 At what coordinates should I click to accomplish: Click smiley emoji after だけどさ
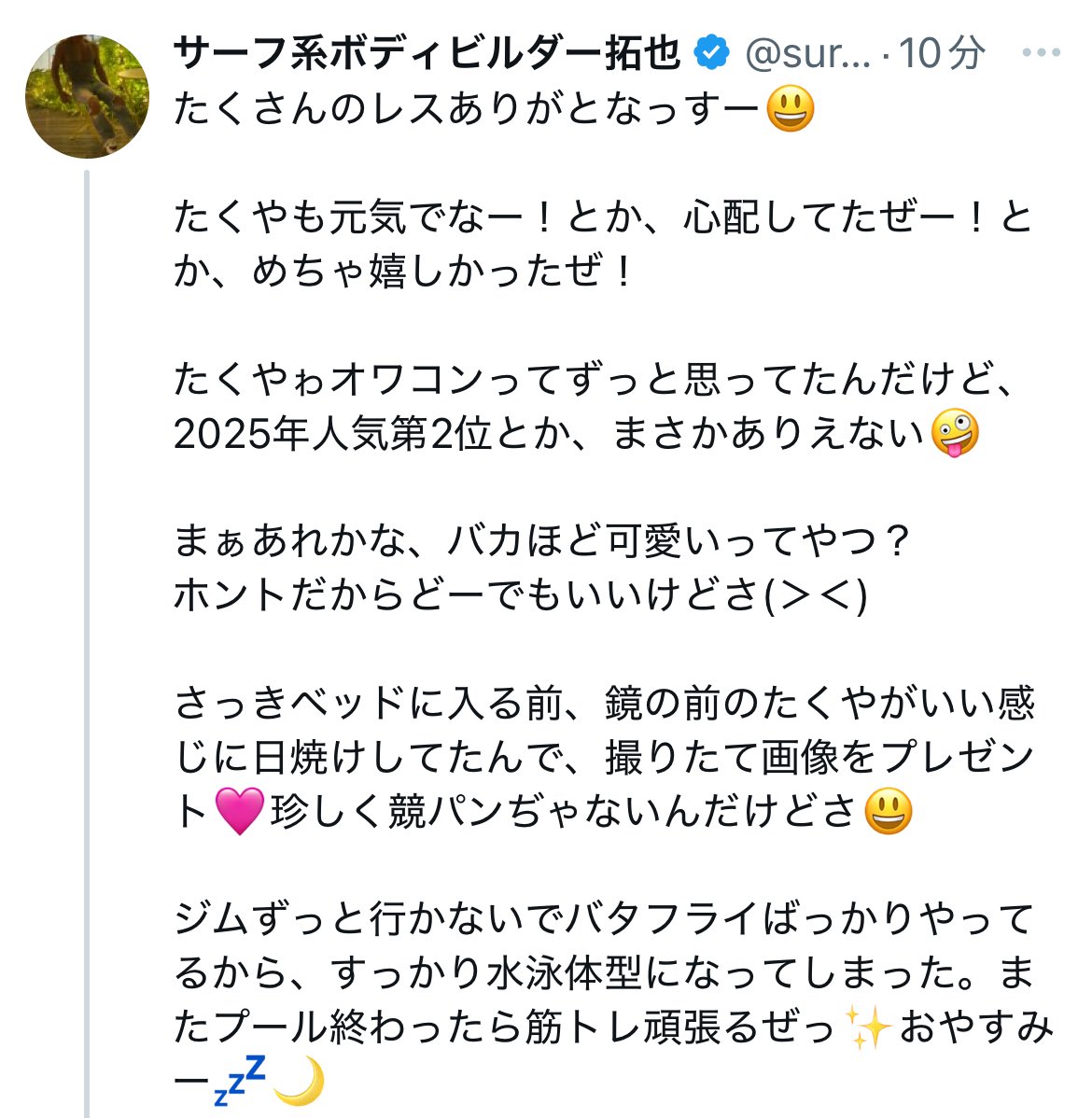pos(888,811)
